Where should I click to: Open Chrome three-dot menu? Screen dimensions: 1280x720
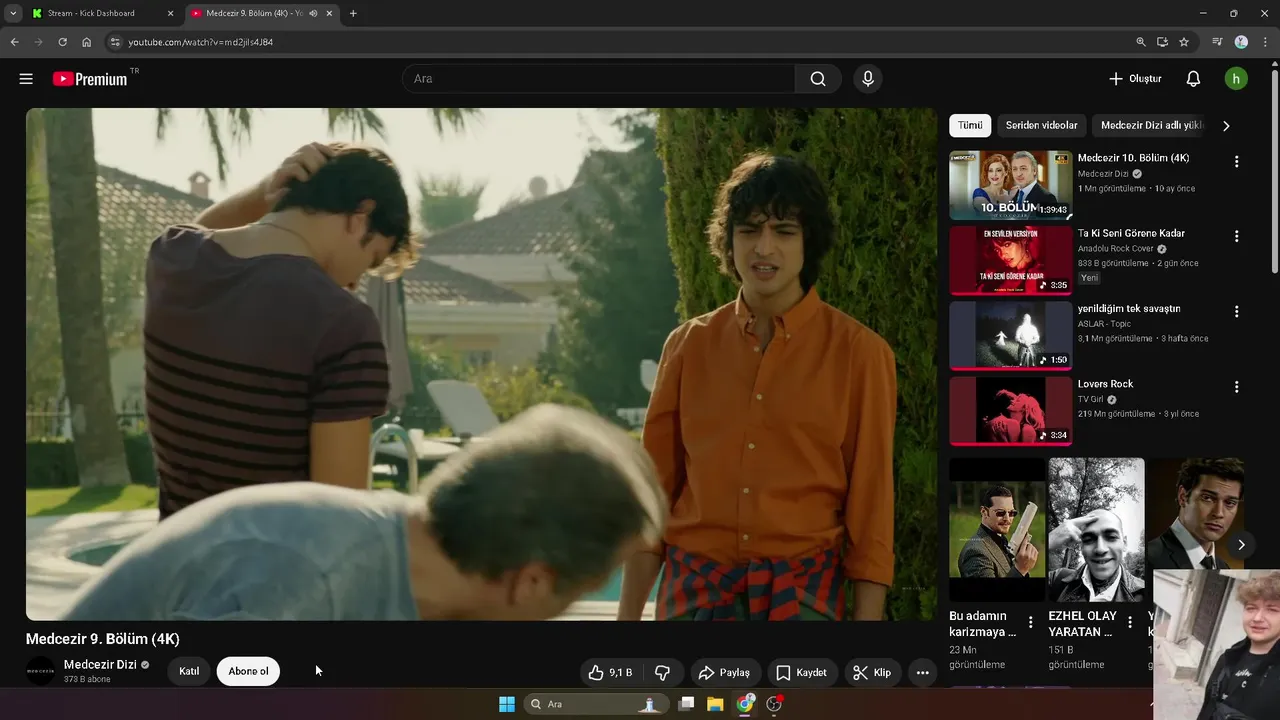pyautogui.click(x=1265, y=42)
